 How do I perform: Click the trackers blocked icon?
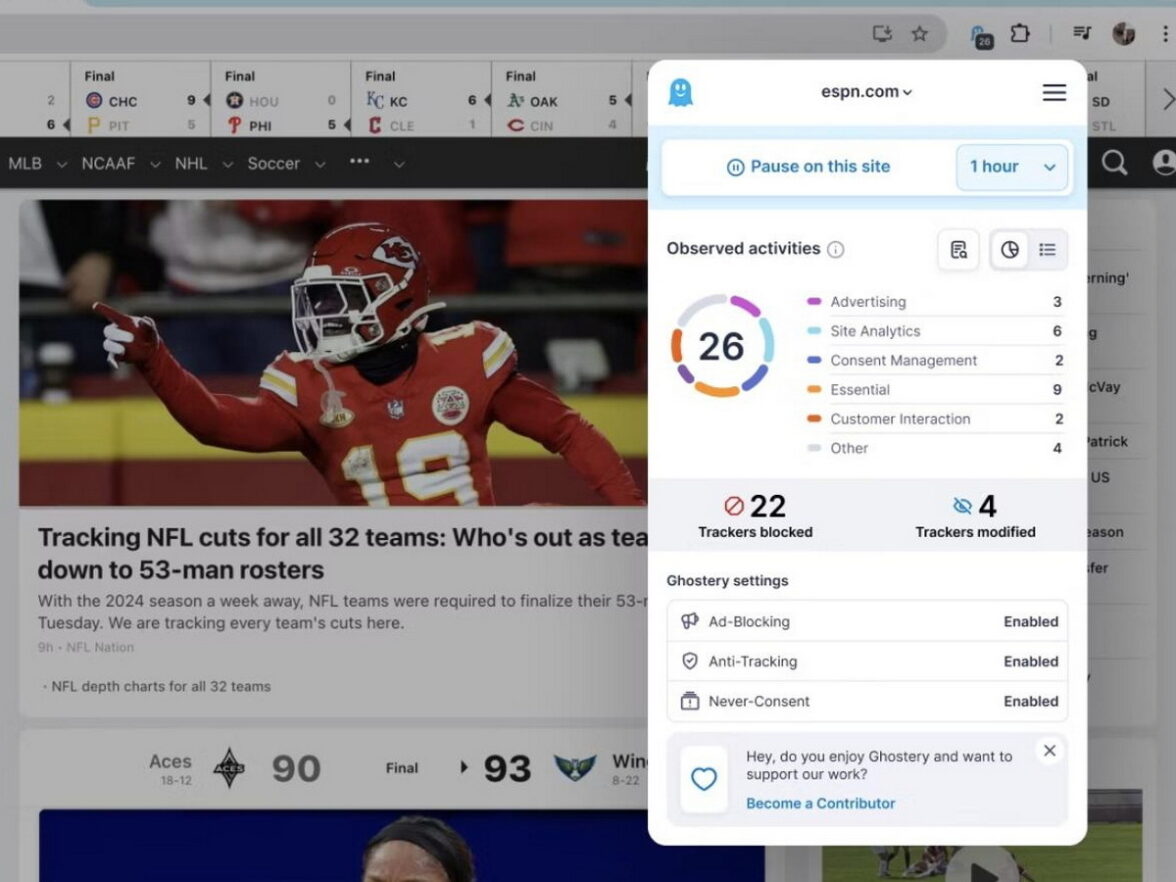(734, 506)
